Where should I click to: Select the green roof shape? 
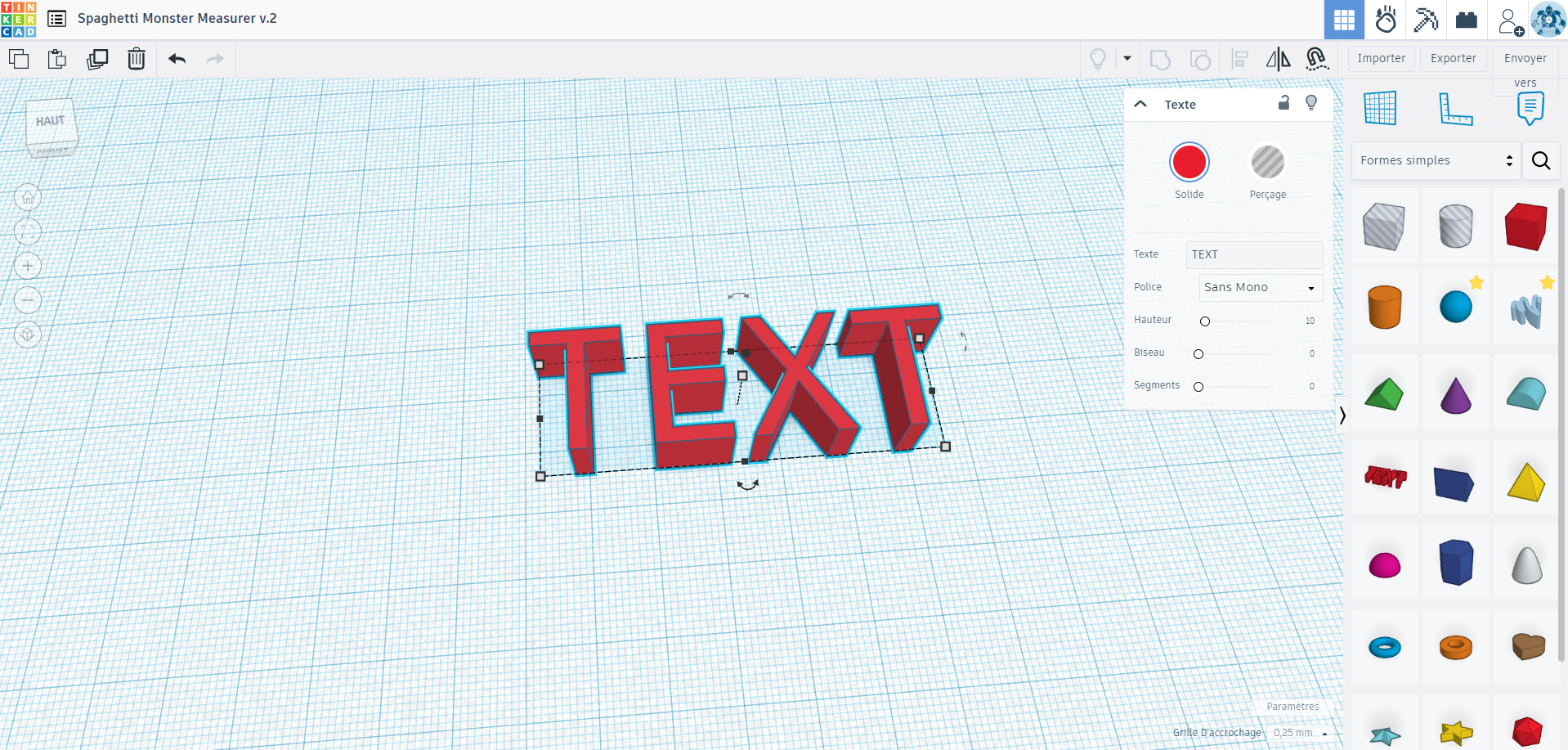coord(1384,393)
